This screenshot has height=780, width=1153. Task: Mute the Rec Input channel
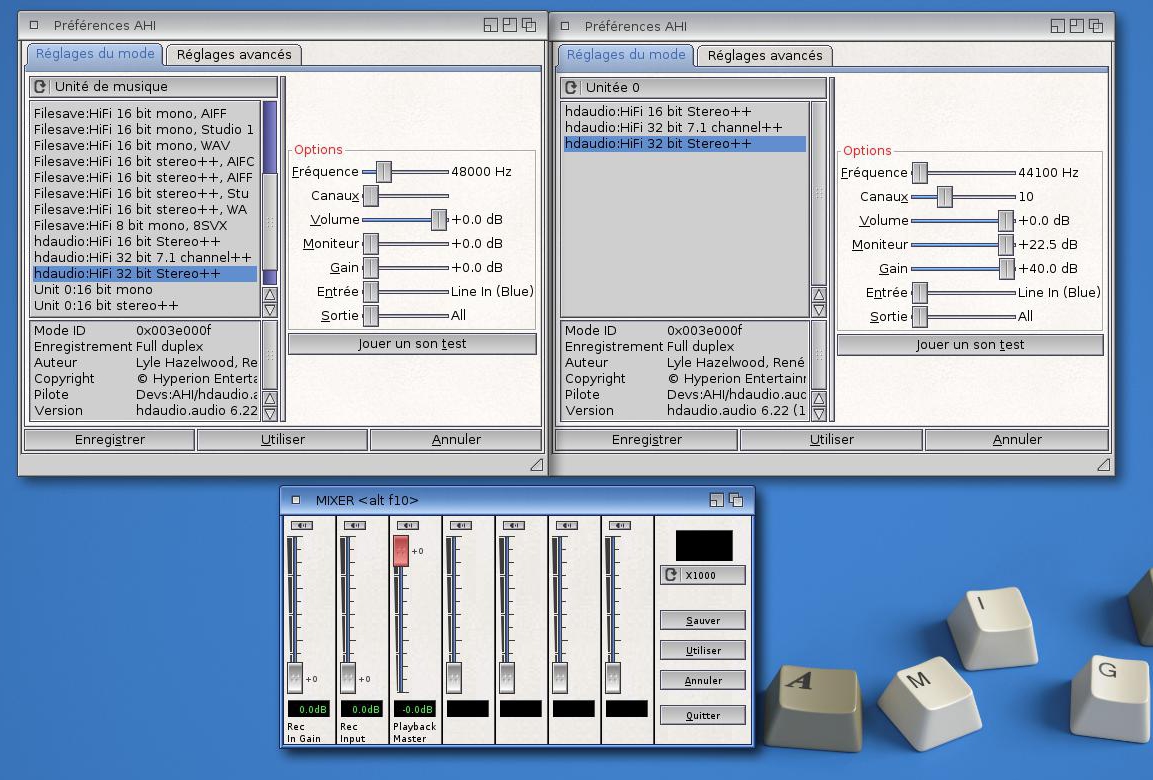[x=354, y=525]
